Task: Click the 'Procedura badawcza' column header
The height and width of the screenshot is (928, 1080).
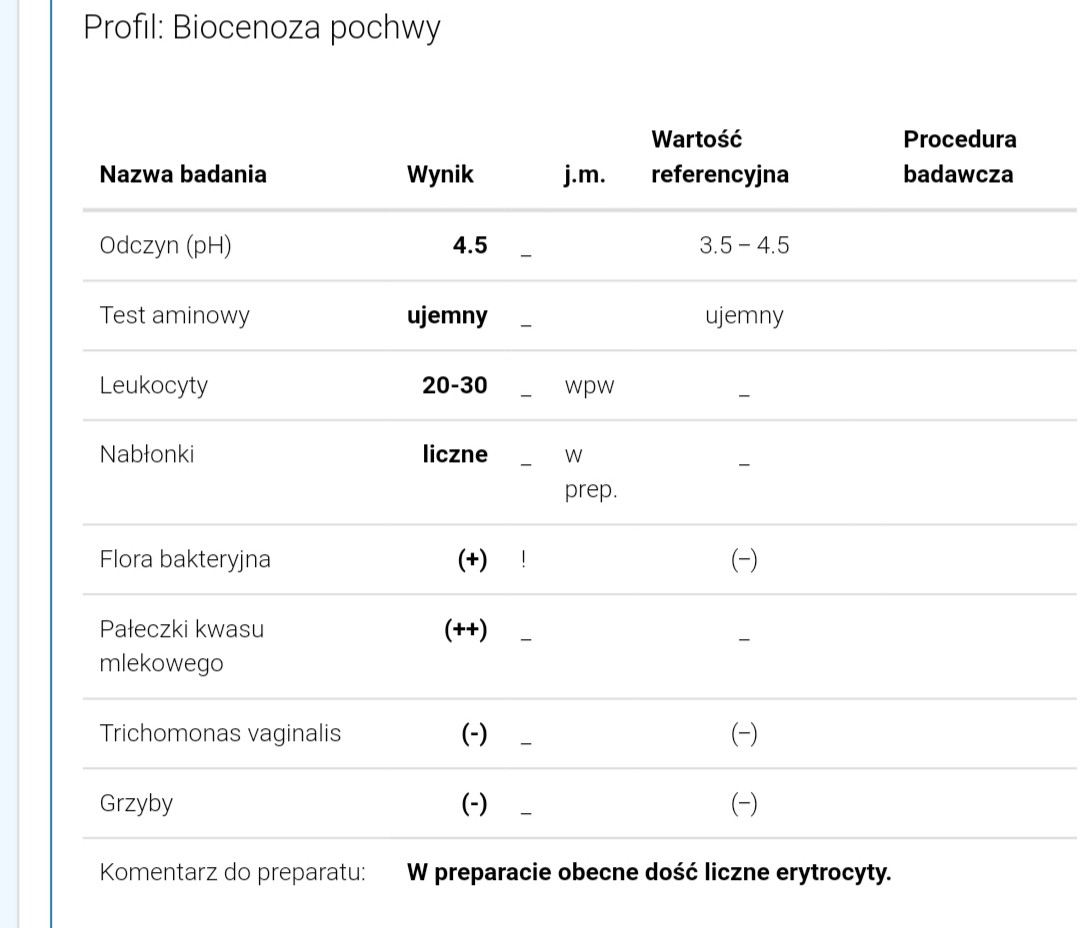Action: point(958,156)
